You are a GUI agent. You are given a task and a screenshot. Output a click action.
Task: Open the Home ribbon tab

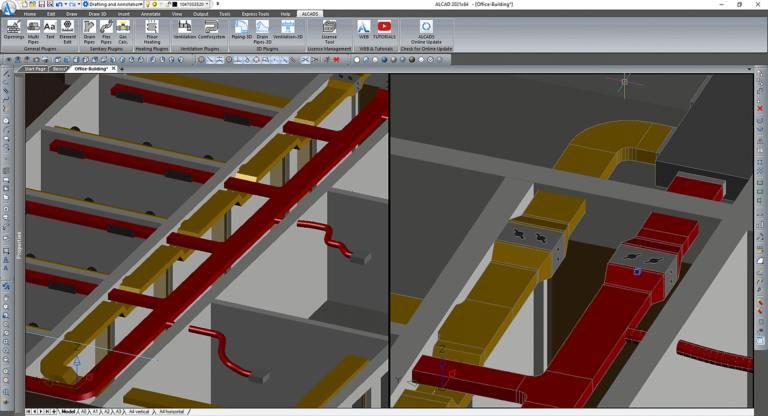click(x=30, y=14)
